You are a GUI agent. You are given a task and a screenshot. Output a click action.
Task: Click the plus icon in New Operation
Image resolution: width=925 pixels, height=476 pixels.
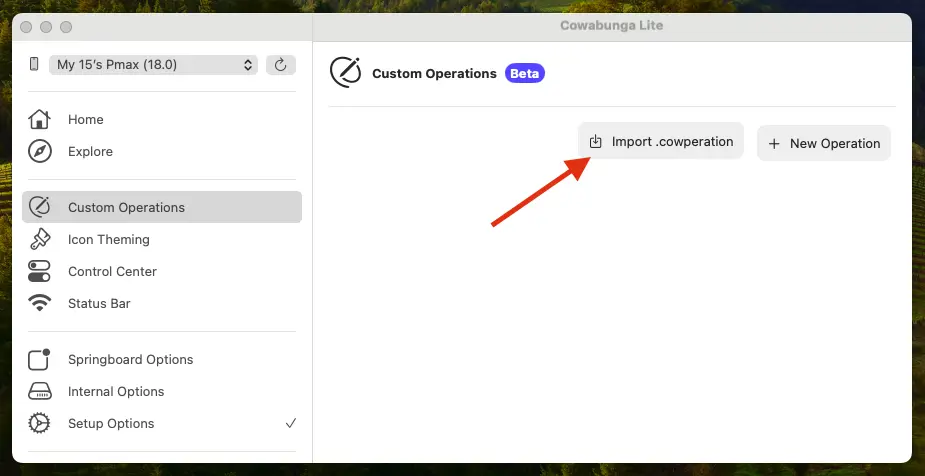pyautogui.click(x=775, y=144)
